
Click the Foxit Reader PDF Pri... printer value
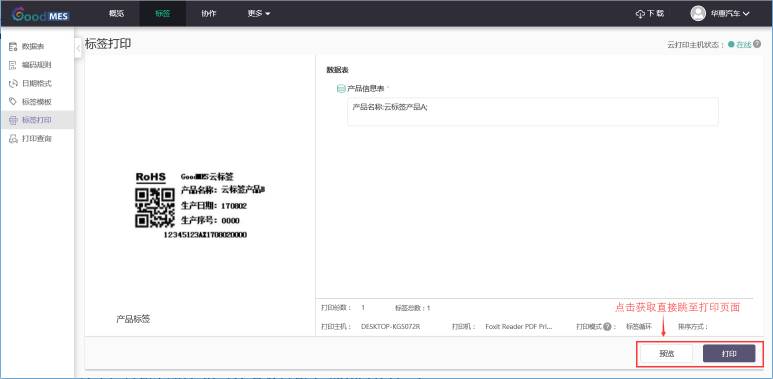coord(519,326)
